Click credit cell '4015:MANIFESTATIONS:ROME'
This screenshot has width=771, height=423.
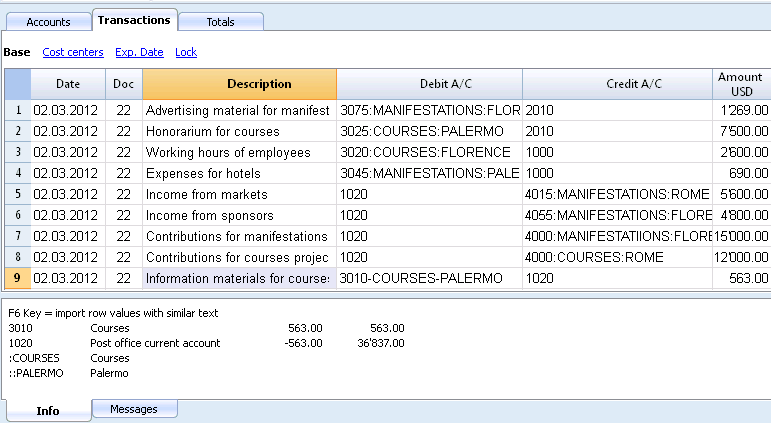pos(617,194)
